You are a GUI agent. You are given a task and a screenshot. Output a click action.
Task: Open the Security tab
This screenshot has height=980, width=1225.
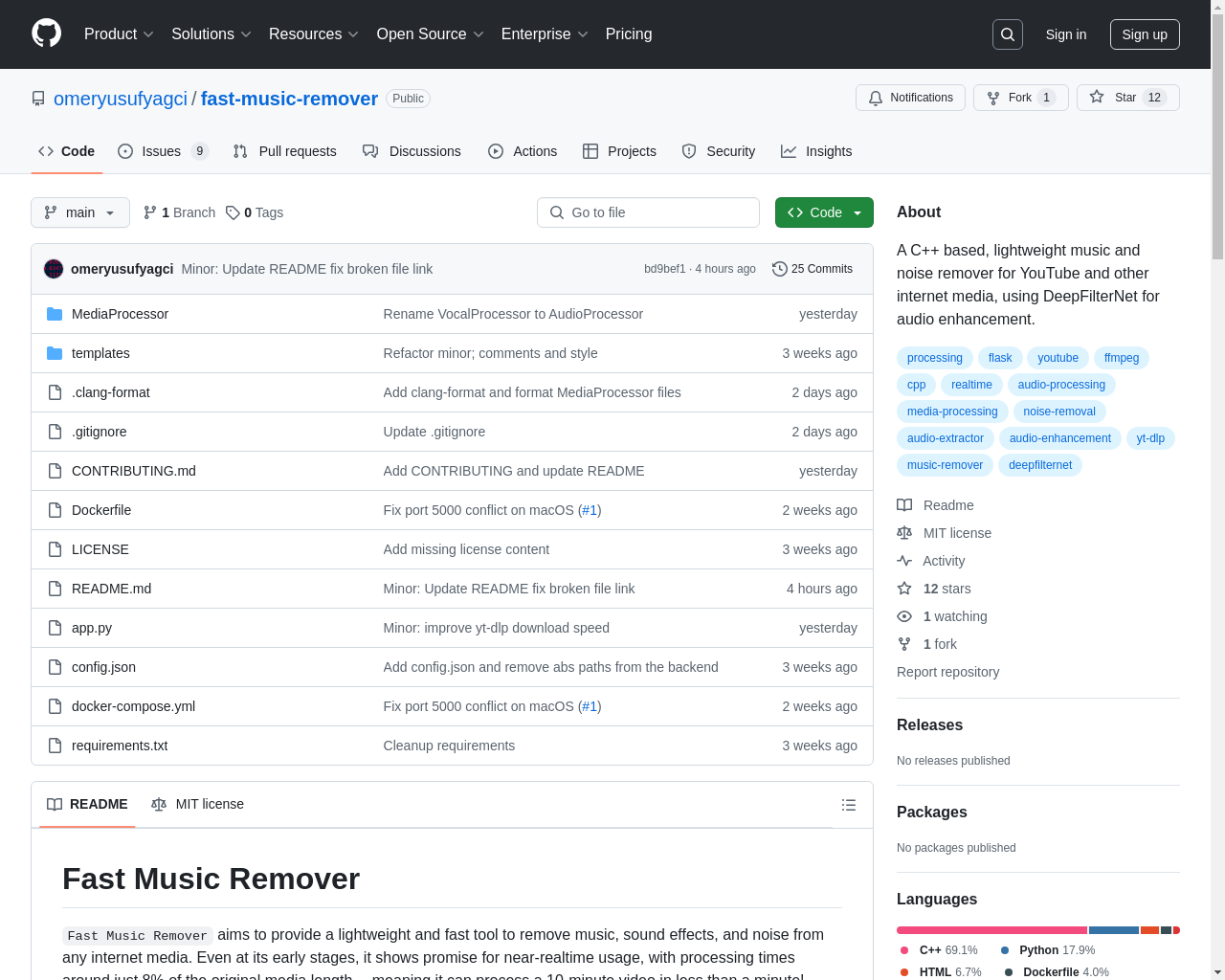(x=719, y=151)
